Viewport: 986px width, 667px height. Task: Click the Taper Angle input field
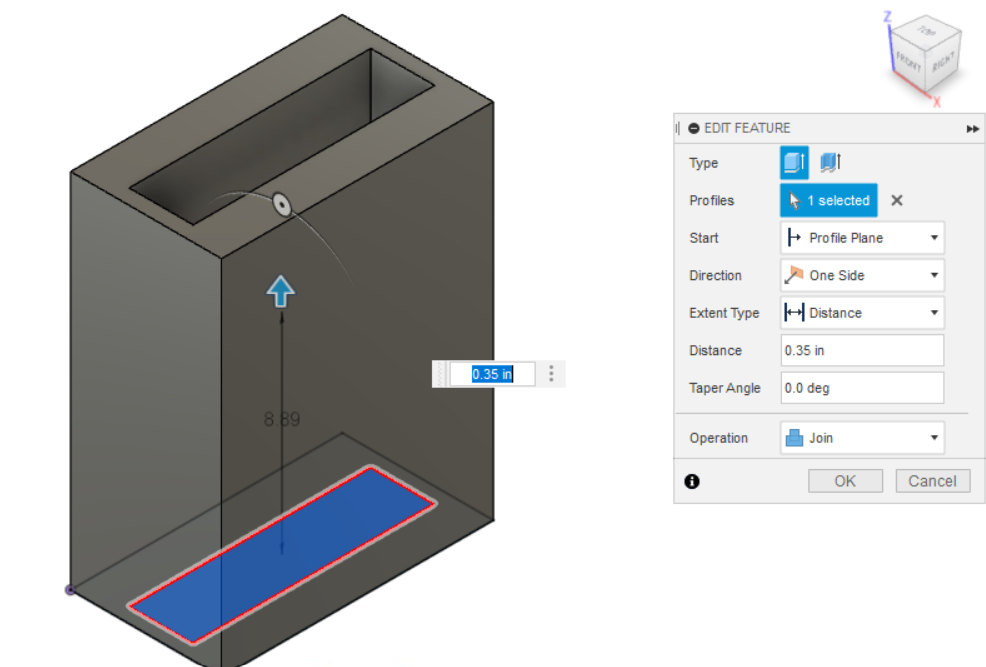[862, 388]
